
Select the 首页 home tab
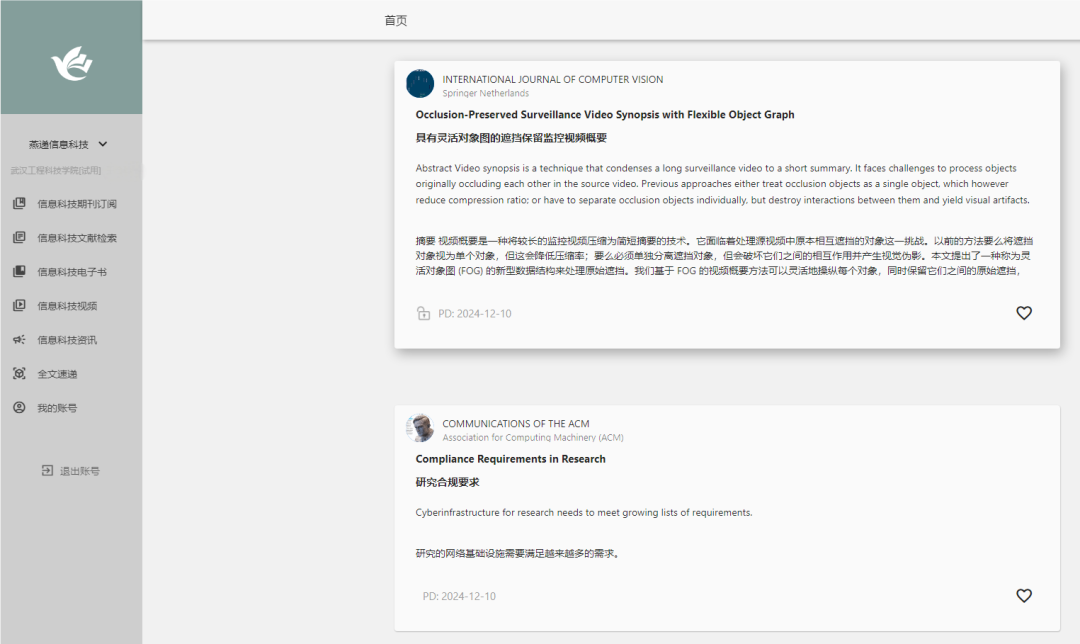coord(396,21)
